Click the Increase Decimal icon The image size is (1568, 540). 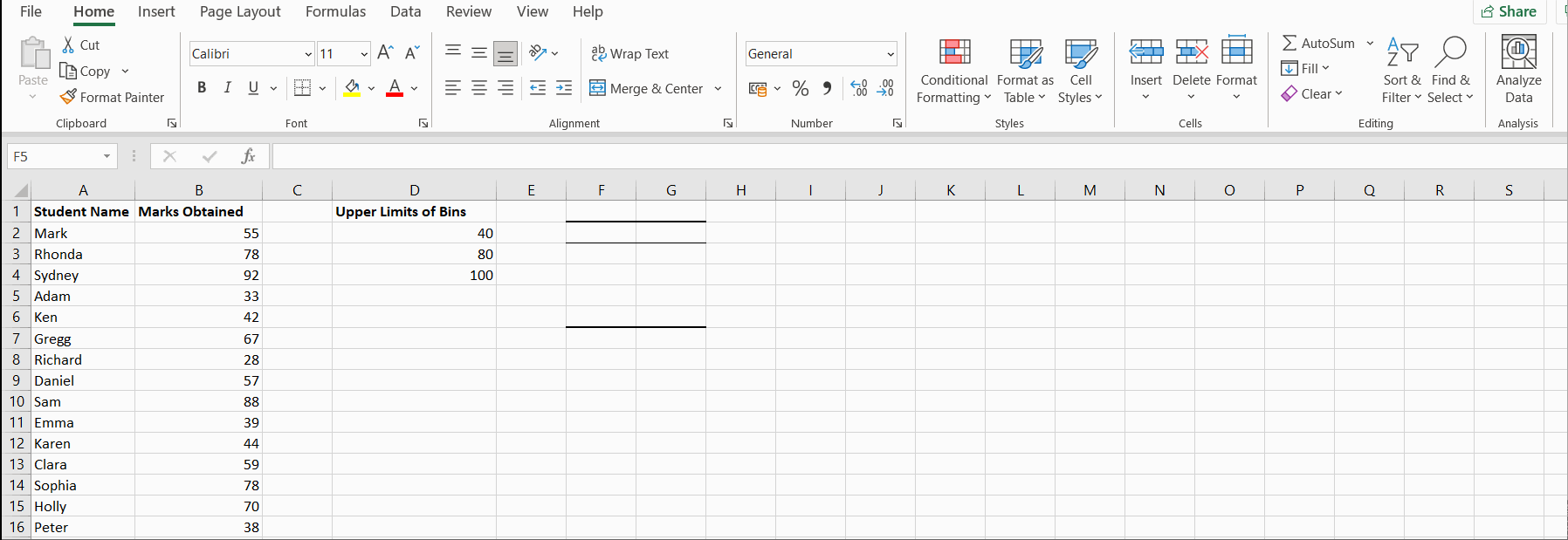click(x=859, y=88)
